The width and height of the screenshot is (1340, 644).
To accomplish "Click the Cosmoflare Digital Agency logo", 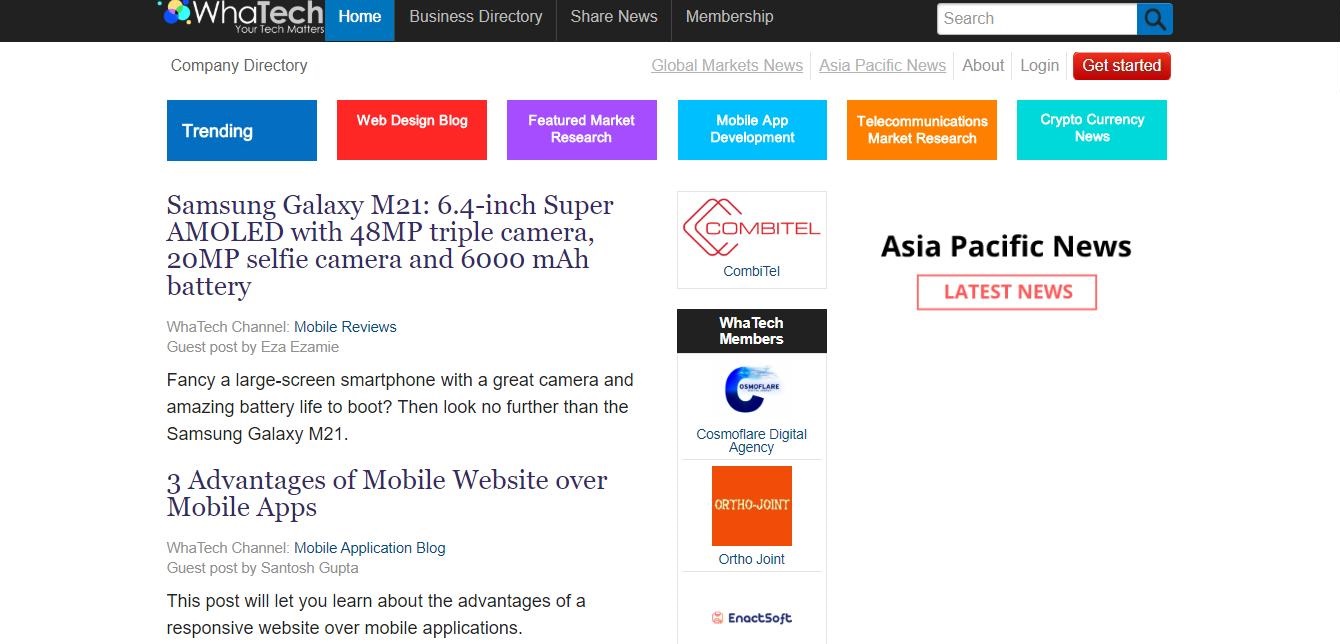I will [x=752, y=390].
